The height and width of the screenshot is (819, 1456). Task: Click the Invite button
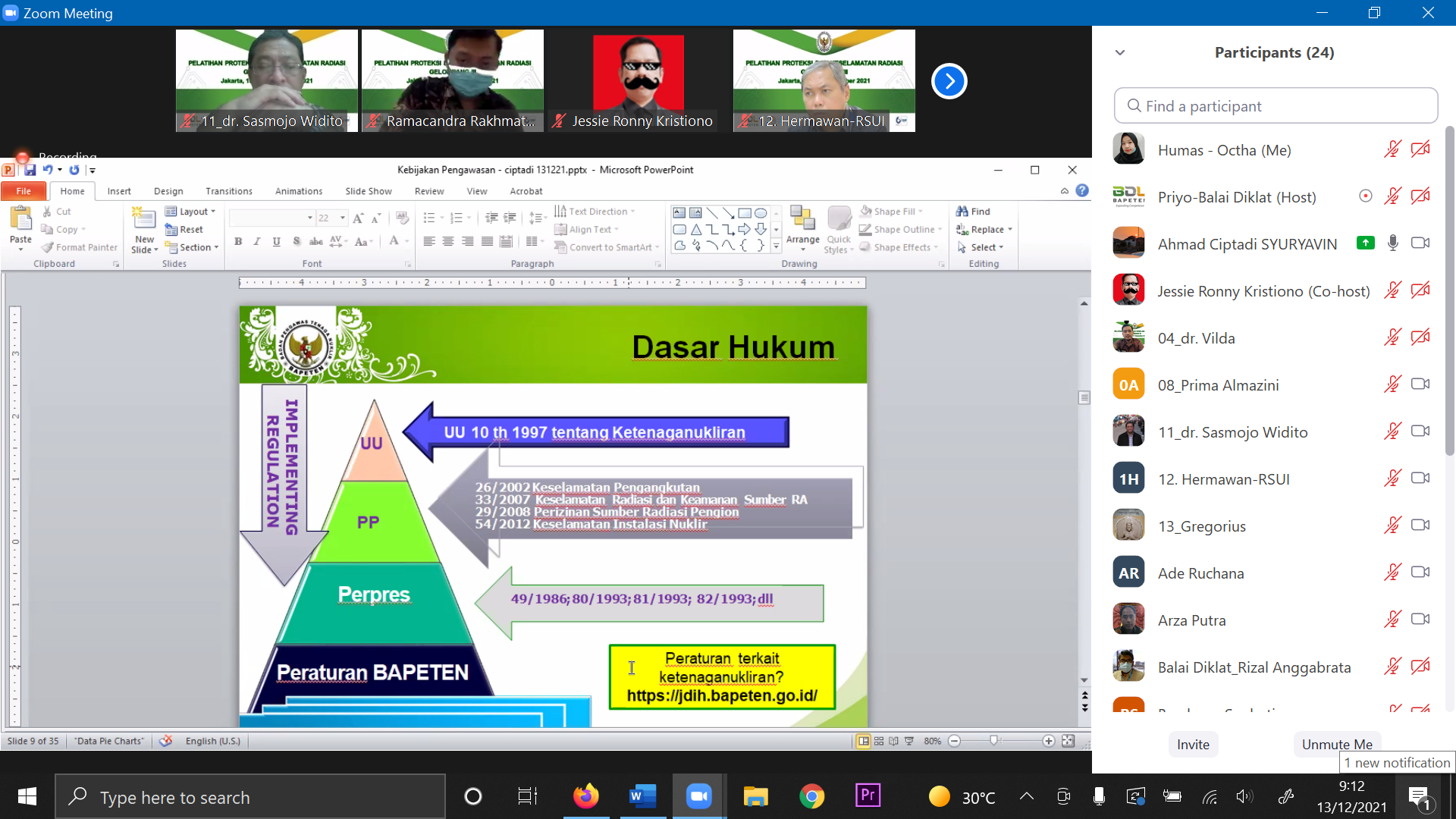tap(1193, 745)
